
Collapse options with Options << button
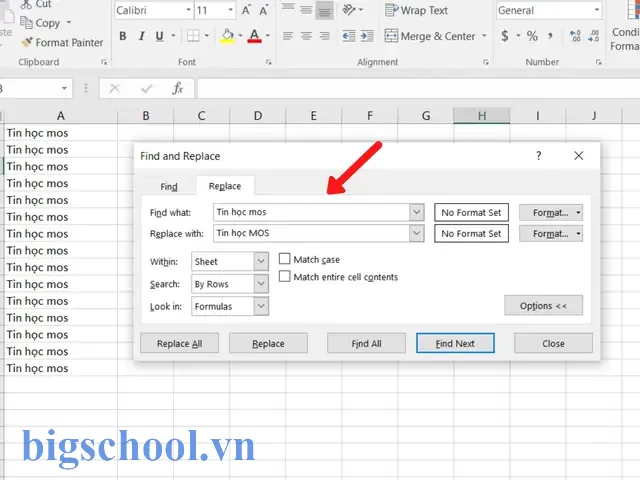(x=543, y=305)
